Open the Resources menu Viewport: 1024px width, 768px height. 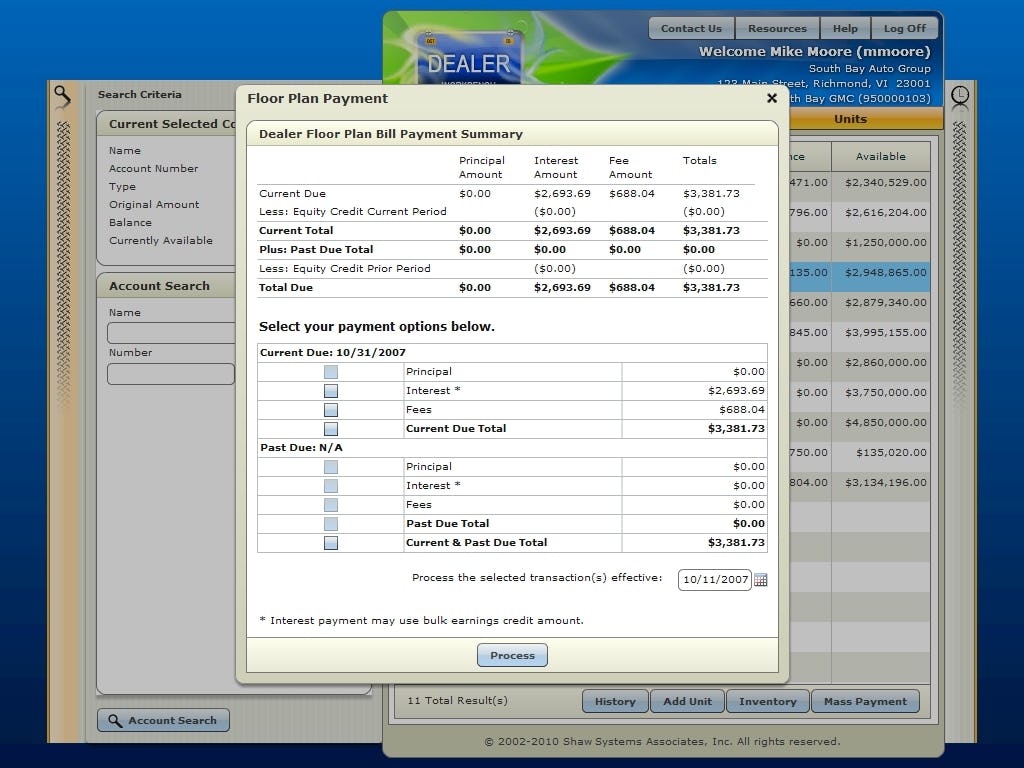[777, 28]
